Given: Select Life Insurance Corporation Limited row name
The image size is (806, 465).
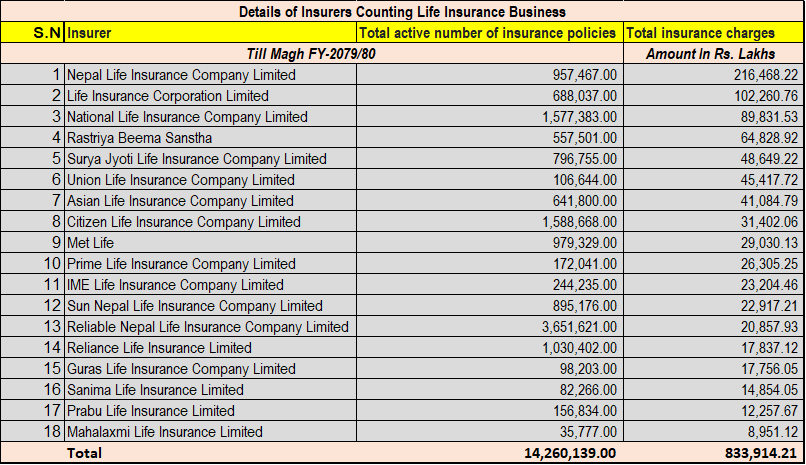Looking at the screenshot, I should (x=168, y=96).
